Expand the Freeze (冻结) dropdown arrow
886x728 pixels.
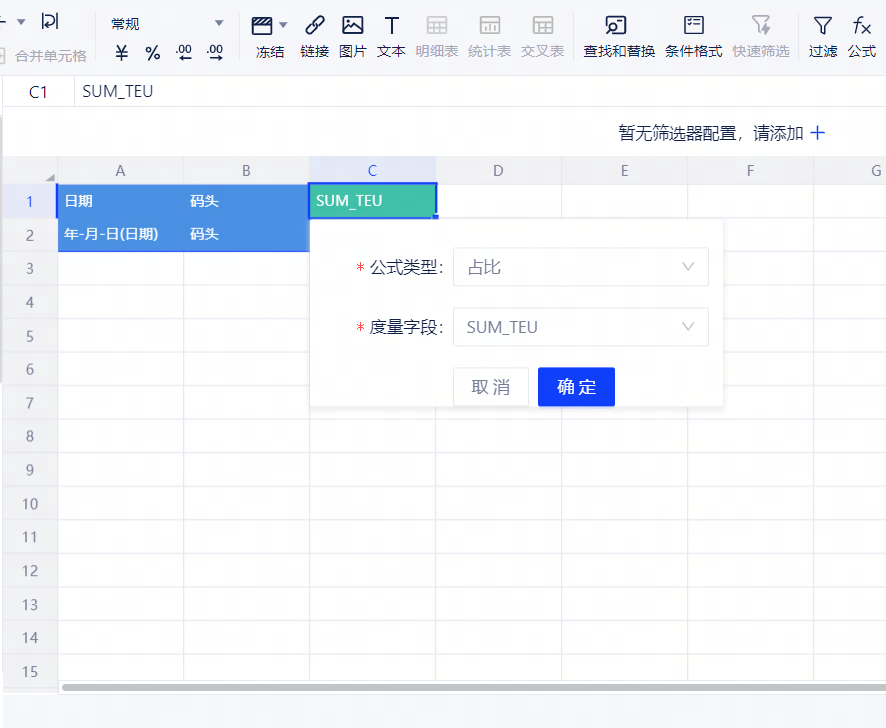coord(284,25)
